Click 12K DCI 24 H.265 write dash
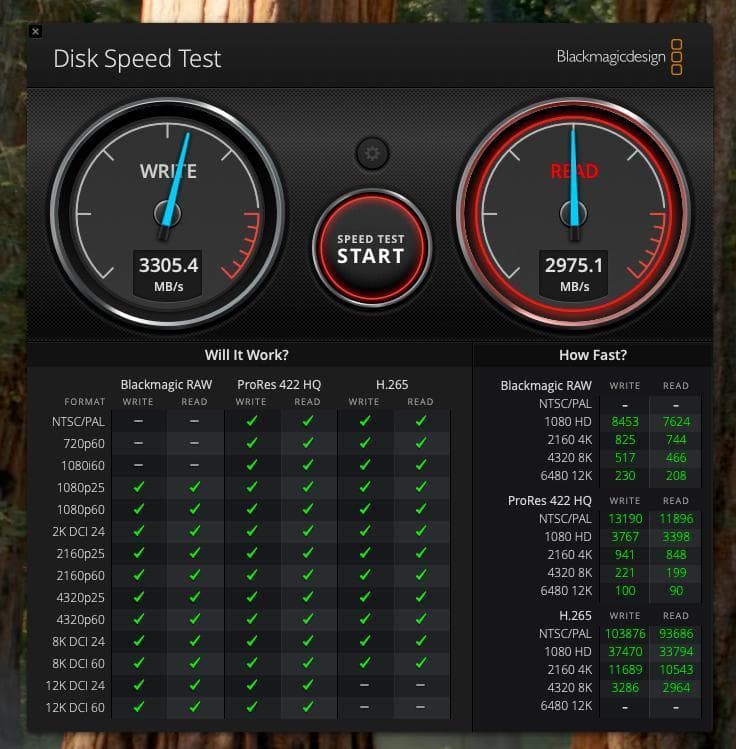 click(x=364, y=685)
